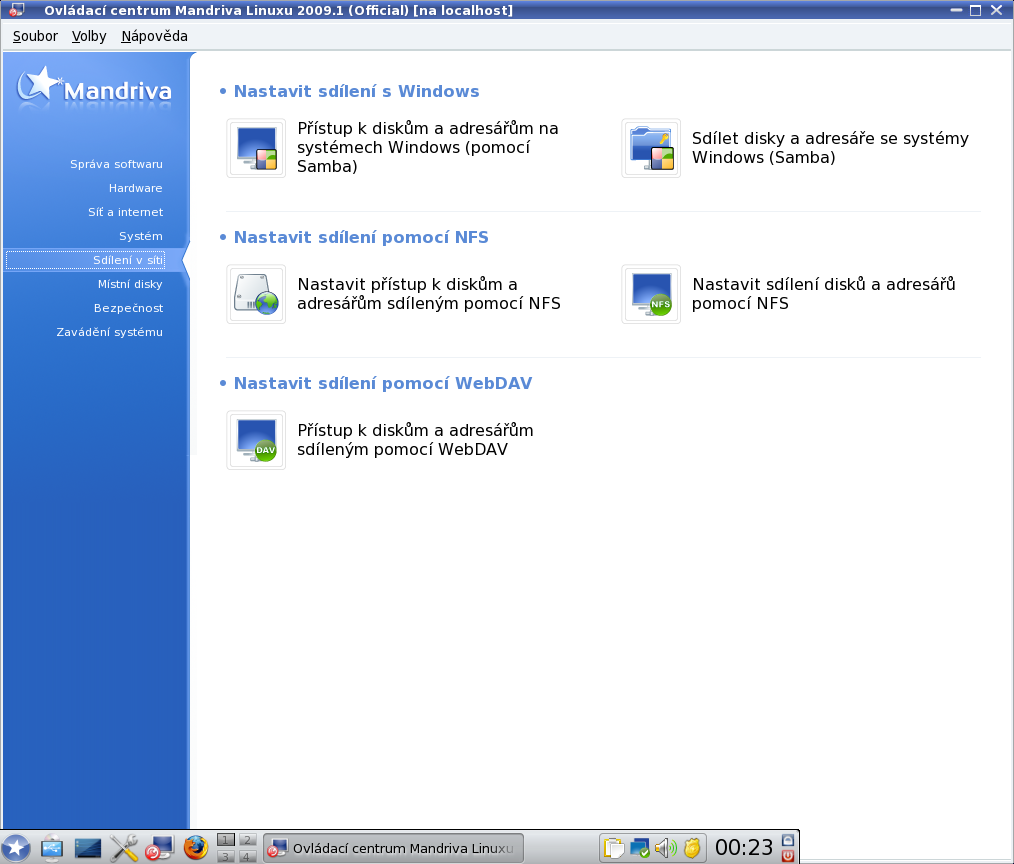Open NFS shared disk access icon
This screenshot has height=864, width=1014.
256,294
